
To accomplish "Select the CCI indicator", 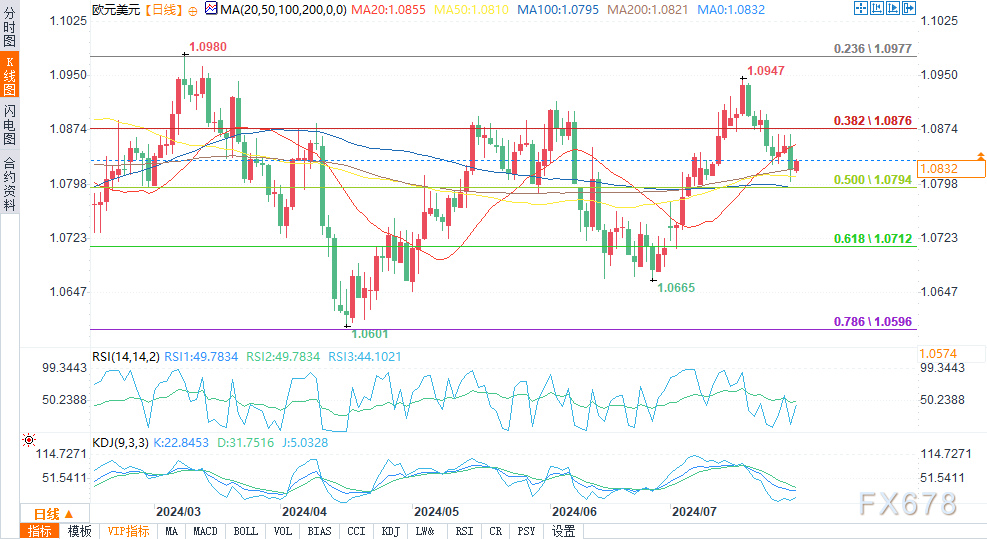I will click(x=356, y=531).
